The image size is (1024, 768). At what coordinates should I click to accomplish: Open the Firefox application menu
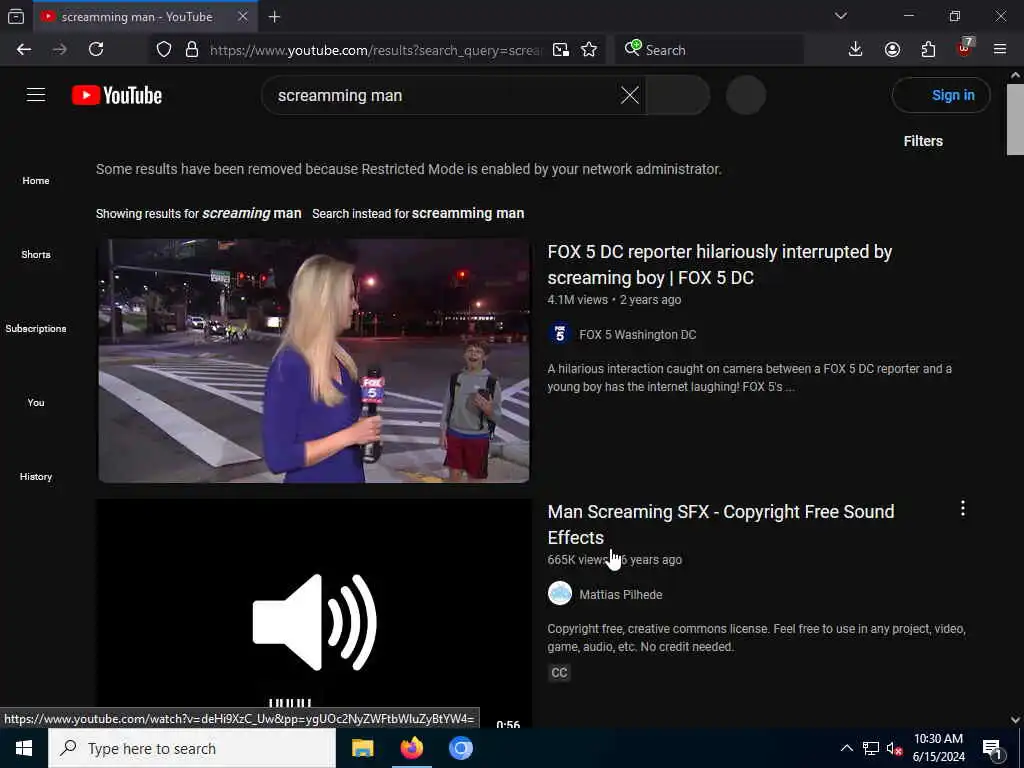pos(1000,50)
